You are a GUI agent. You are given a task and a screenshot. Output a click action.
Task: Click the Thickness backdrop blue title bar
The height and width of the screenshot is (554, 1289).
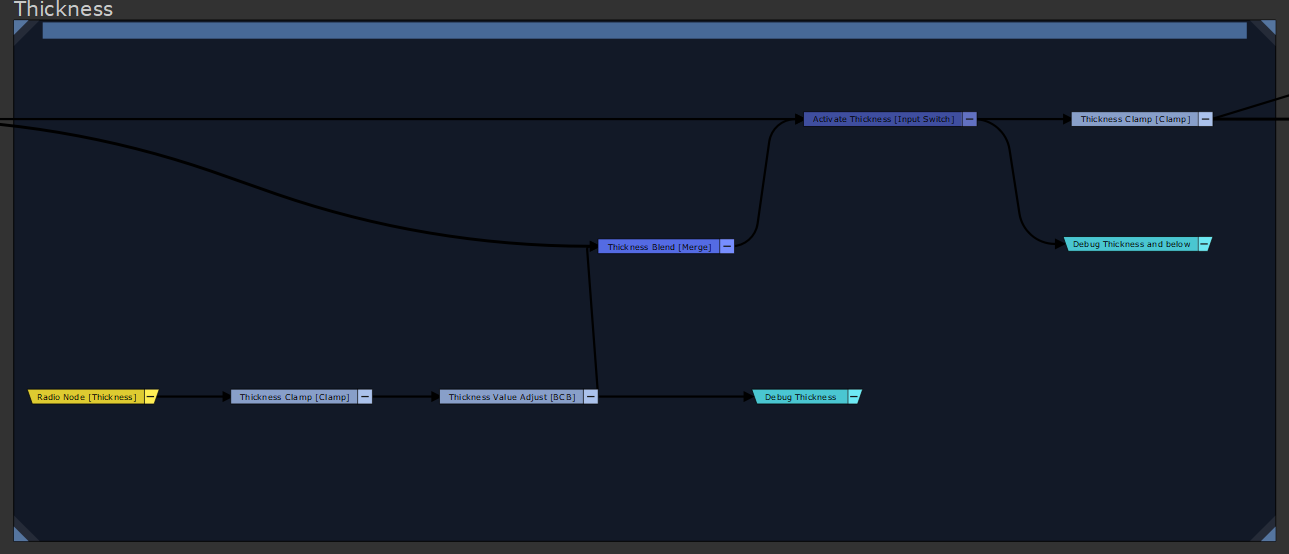(644, 31)
